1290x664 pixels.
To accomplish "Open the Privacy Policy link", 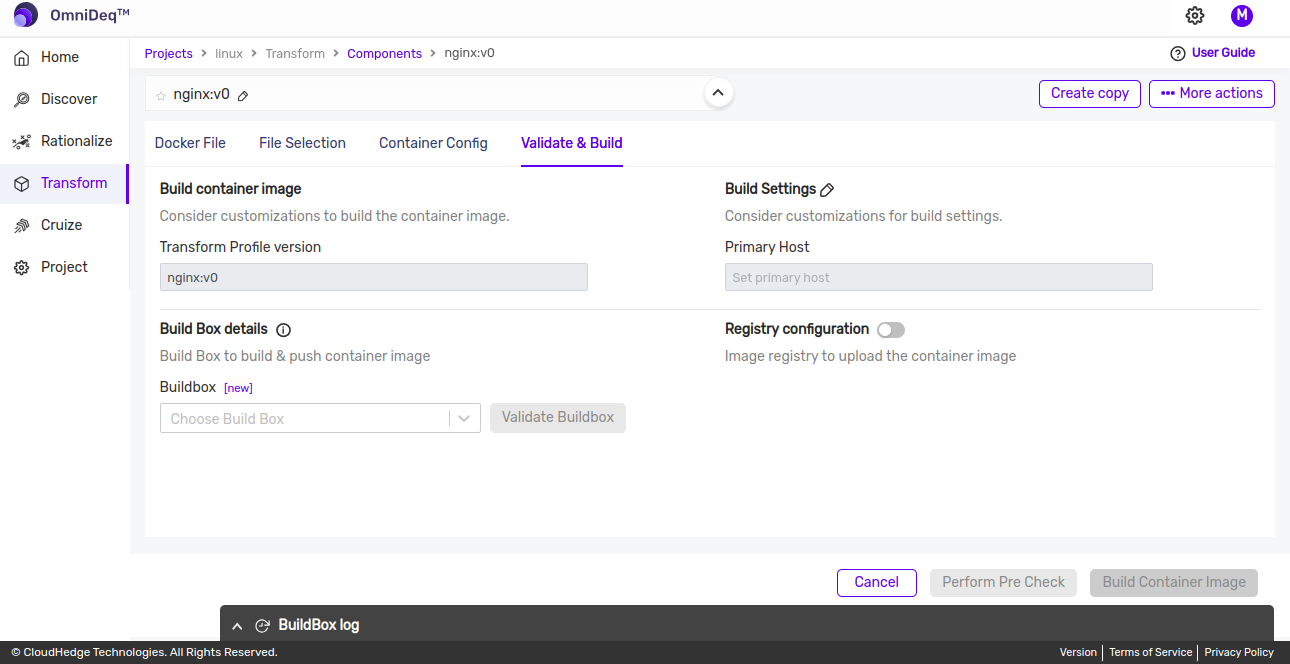I will click(x=1239, y=652).
